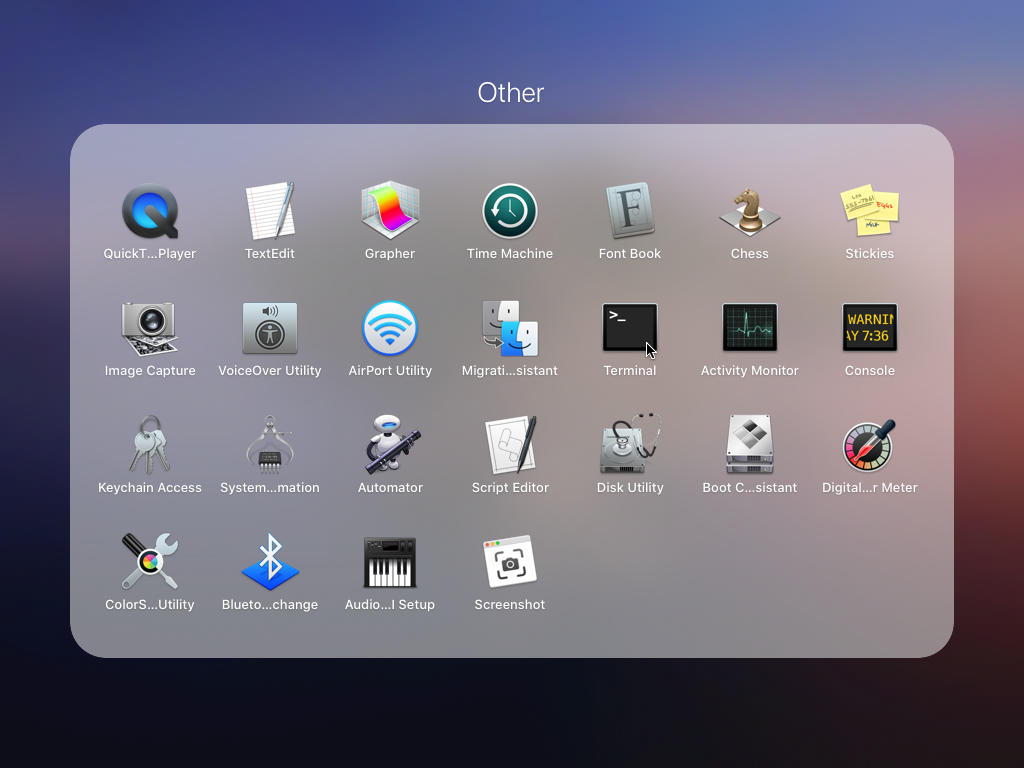Launch System Information icon

click(x=270, y=445)
